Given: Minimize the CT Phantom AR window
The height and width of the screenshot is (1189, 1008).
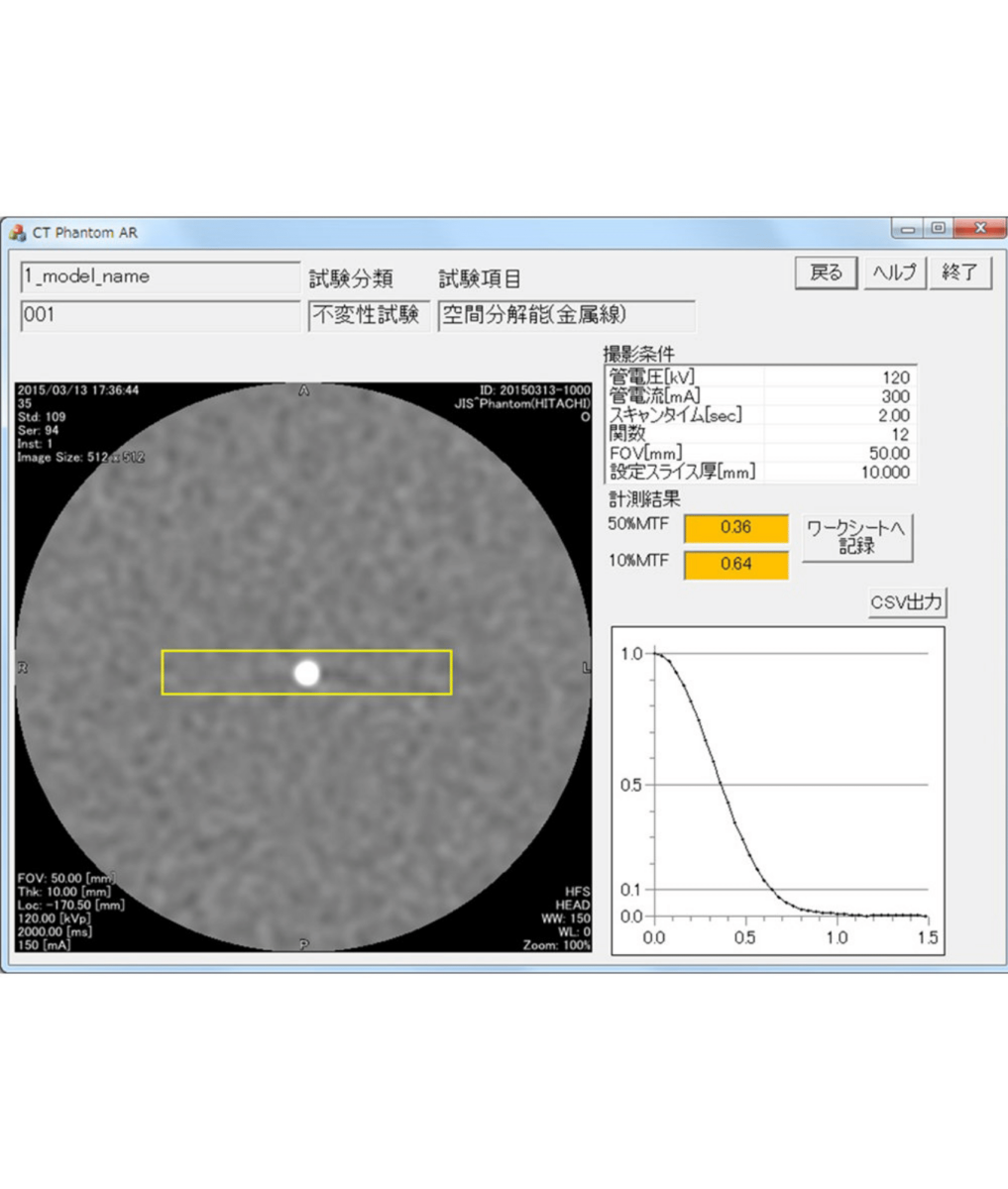Looking at the screenshot, I should (x=909, y=229).
